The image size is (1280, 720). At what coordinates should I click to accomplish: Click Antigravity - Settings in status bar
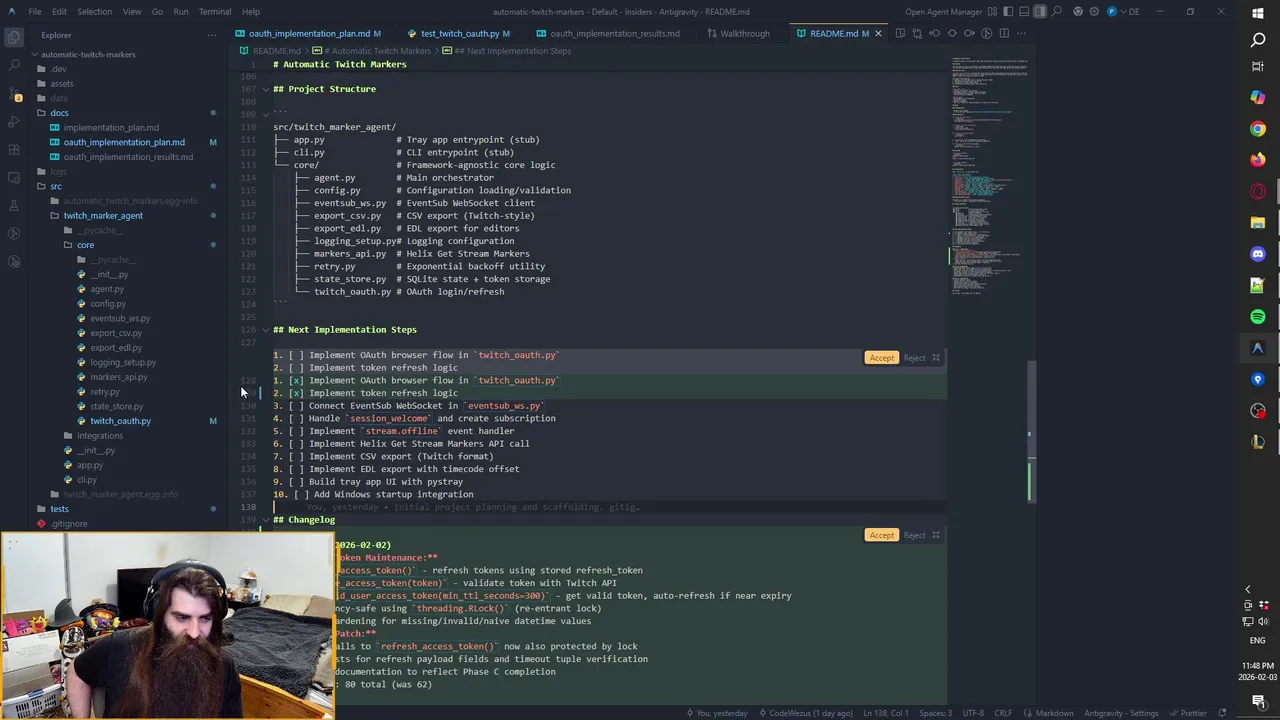click(1123, 713)
